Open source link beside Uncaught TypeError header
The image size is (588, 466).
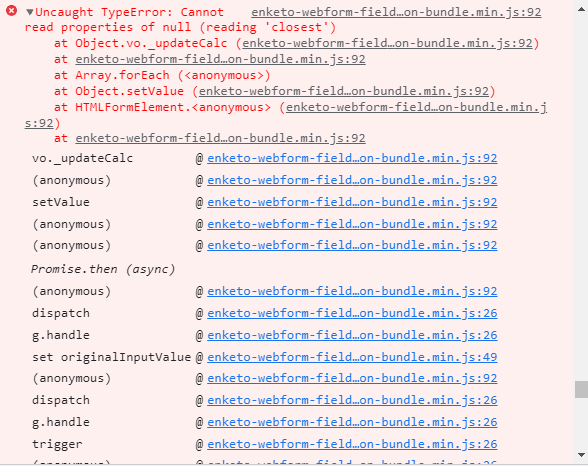(x=396, y=12)
